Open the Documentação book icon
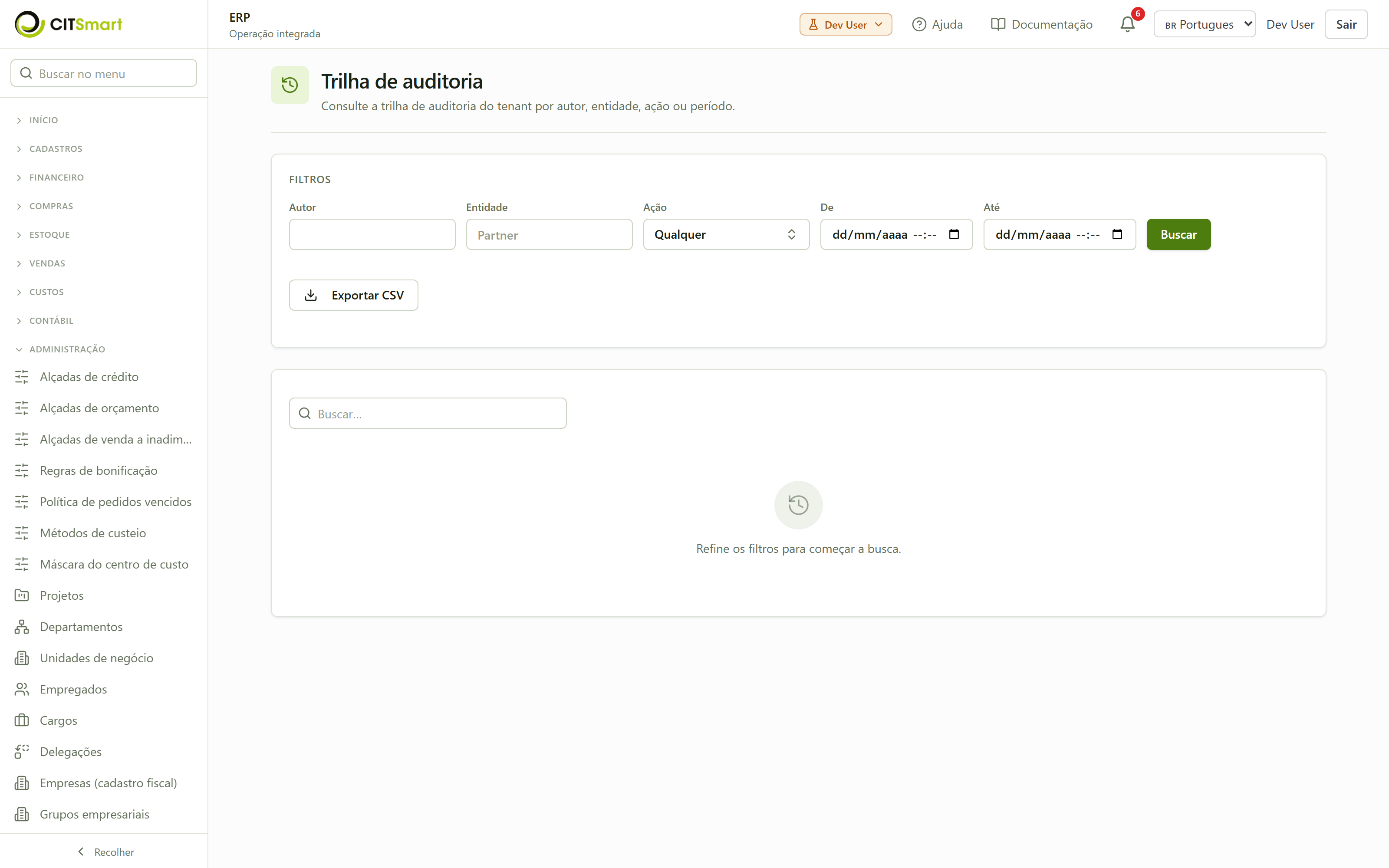 (998, 24)
